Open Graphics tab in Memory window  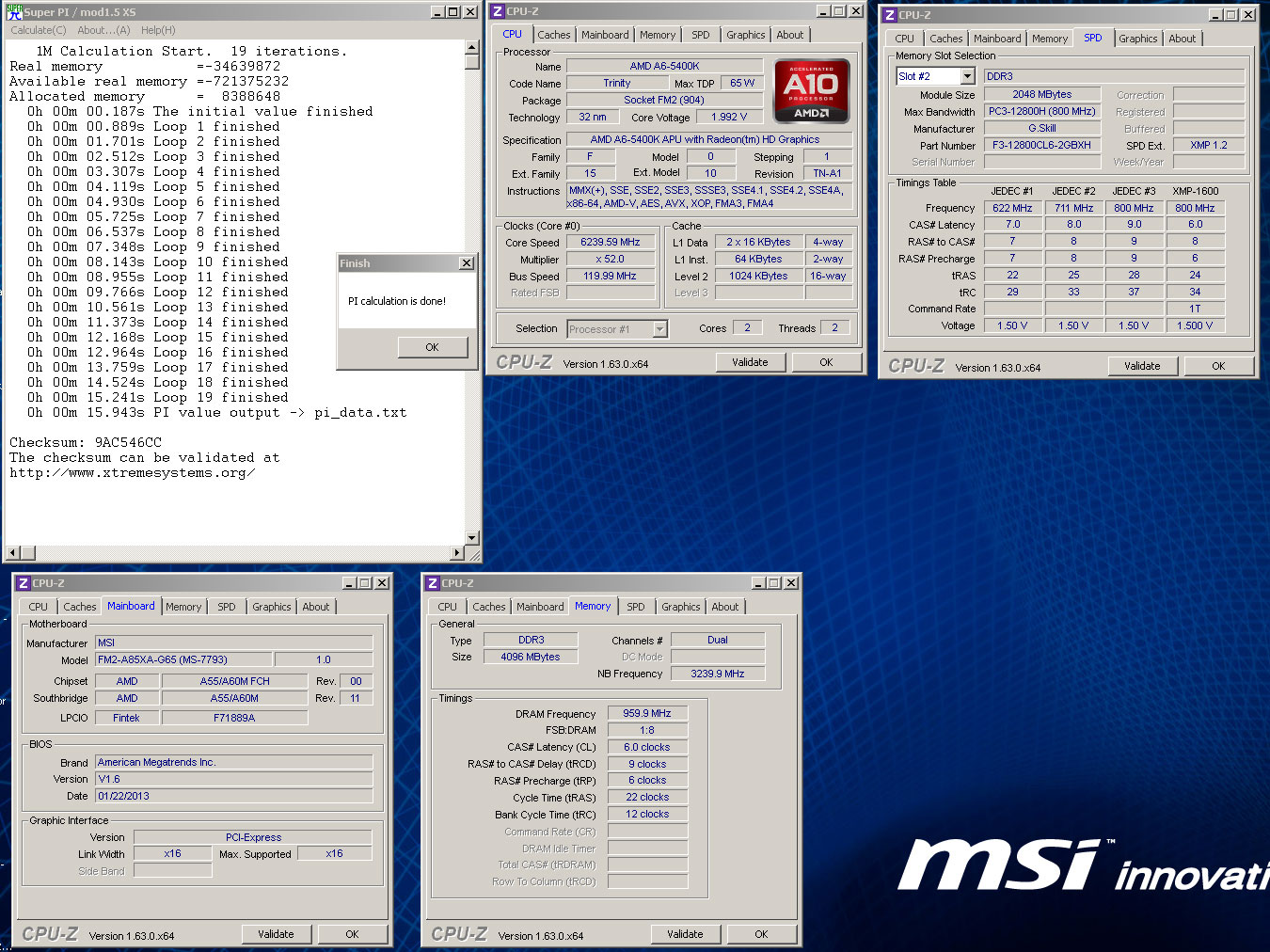click(681, 607)
